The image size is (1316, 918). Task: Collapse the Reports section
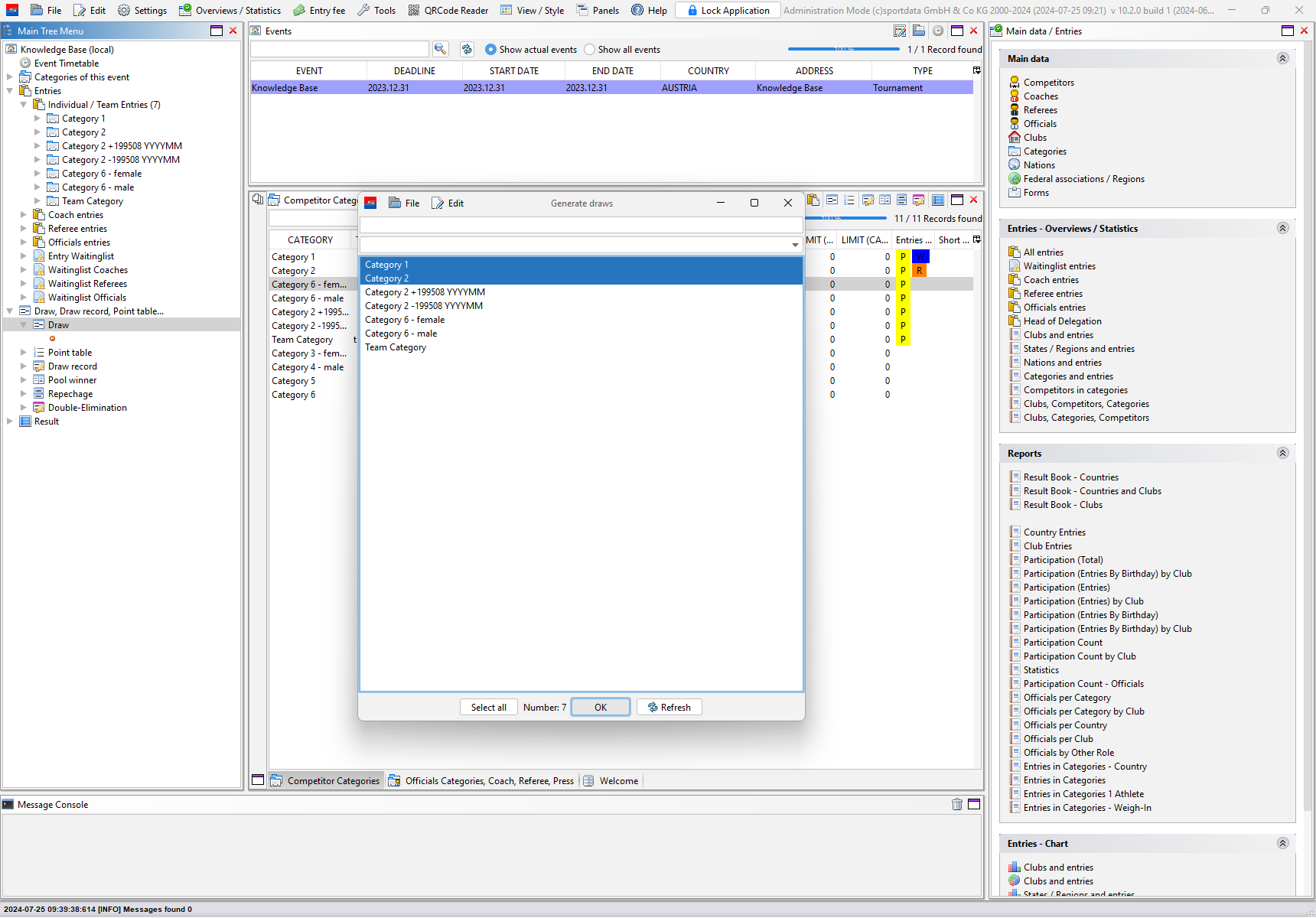pyautogui.click(x=1282, y=453)
